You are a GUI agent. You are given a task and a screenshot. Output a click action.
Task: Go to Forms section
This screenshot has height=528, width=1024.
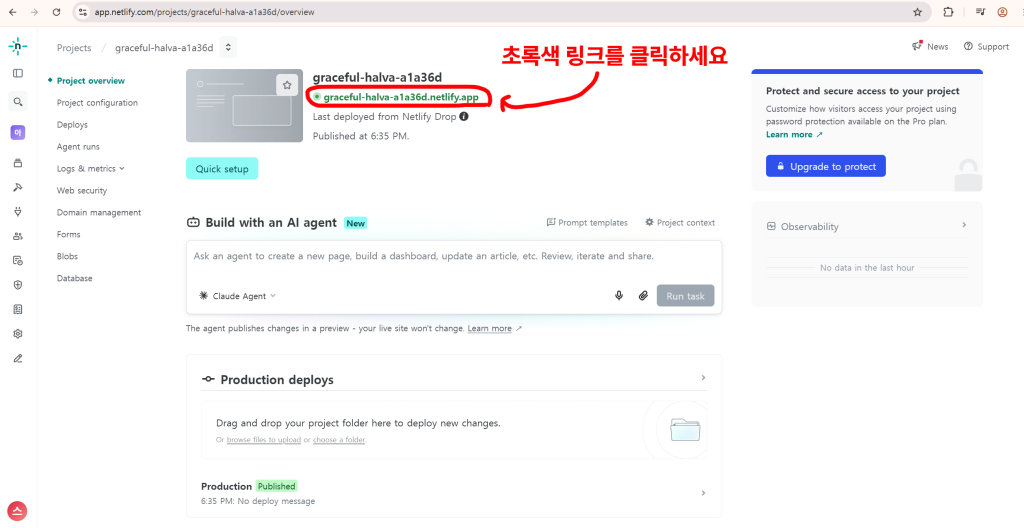pyautogui.click(x=69, y=234)
